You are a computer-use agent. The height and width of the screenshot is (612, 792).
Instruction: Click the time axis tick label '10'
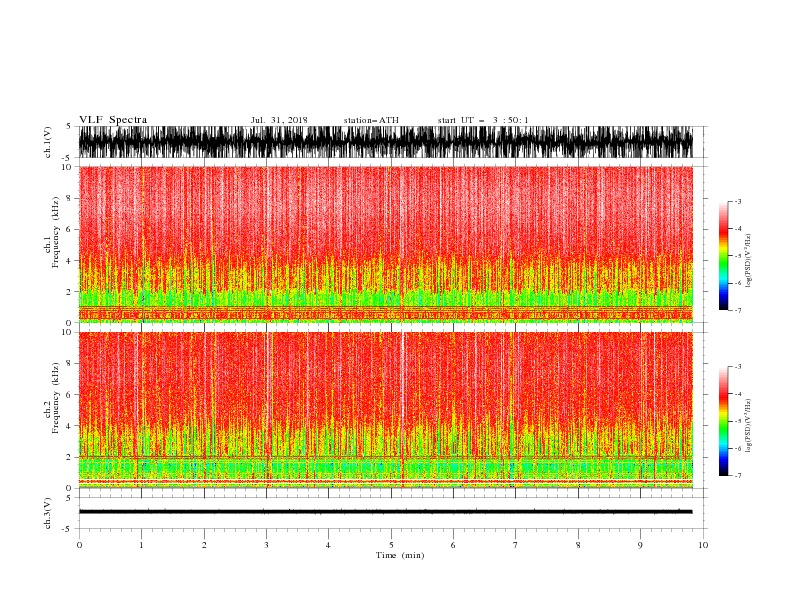click(703, 545)
